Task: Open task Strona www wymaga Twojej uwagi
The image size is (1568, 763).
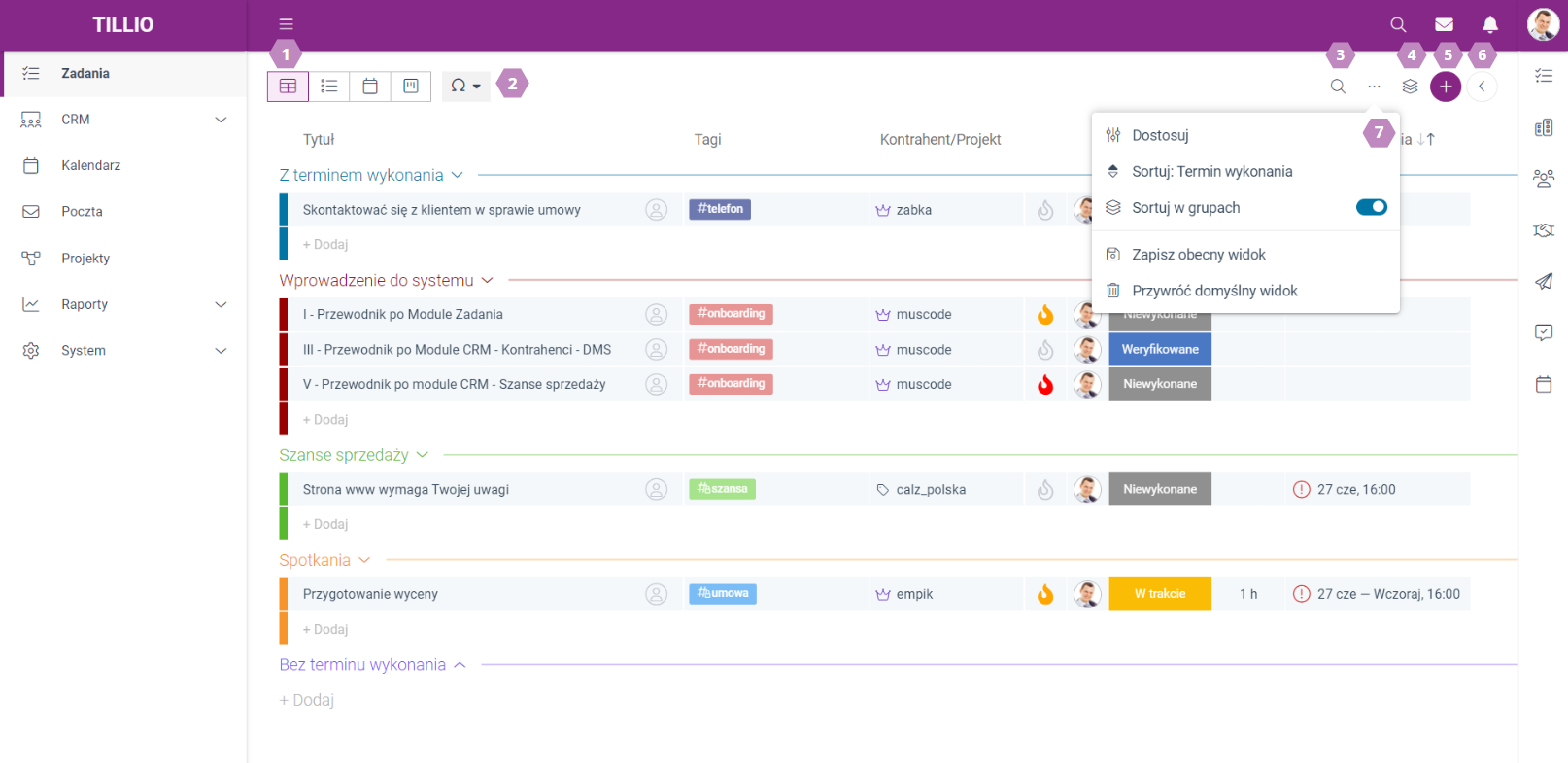Action: click(406, 489)
